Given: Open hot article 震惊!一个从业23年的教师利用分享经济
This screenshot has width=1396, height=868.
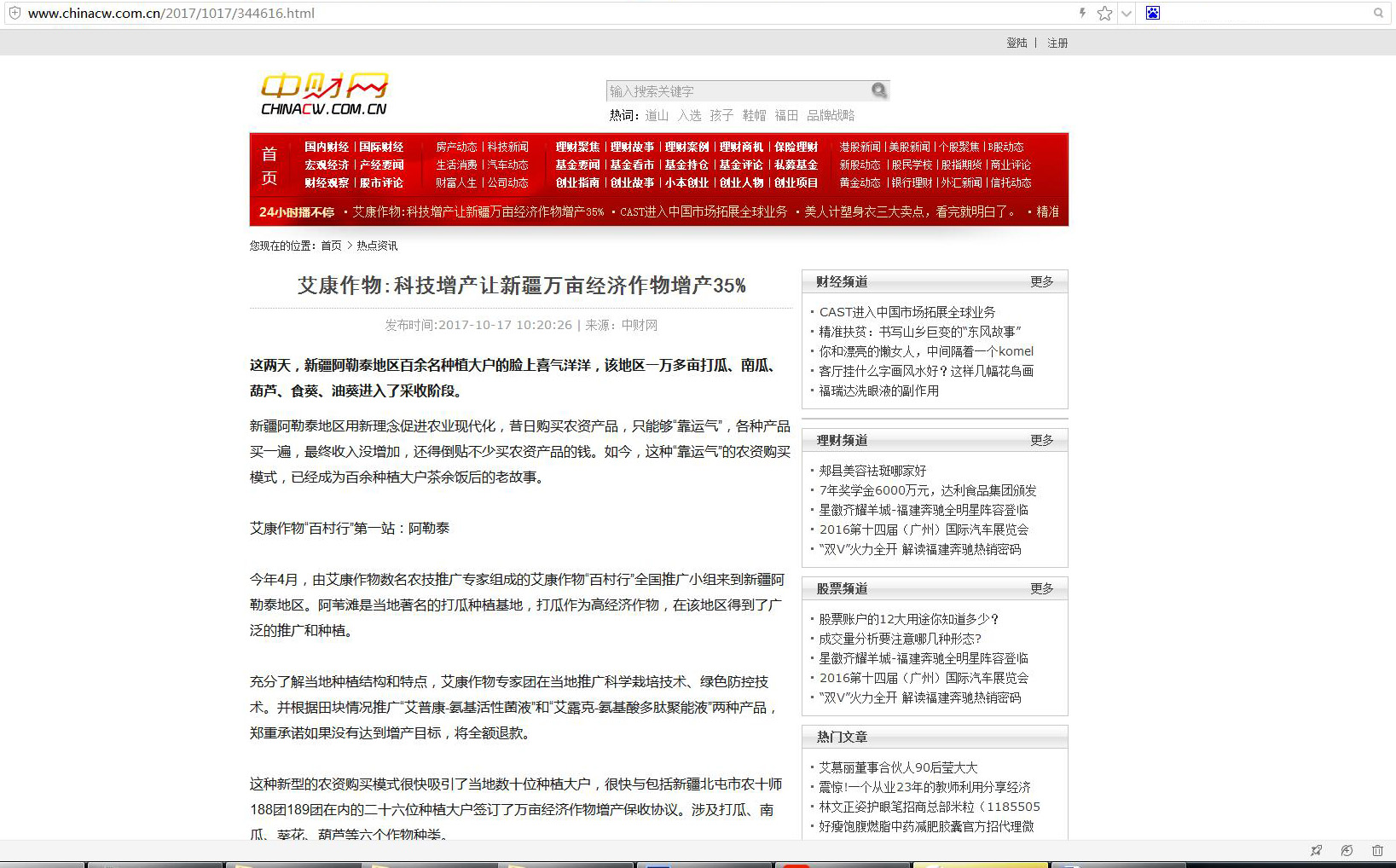Looking at the screenshot, I should coord(925,787).
